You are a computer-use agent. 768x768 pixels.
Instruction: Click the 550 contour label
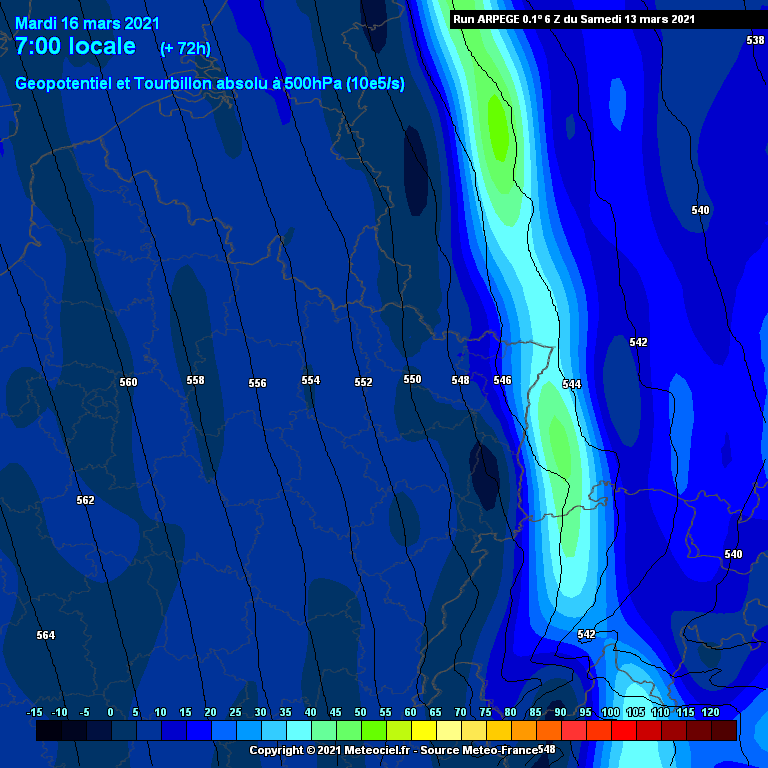pos(412,380)
